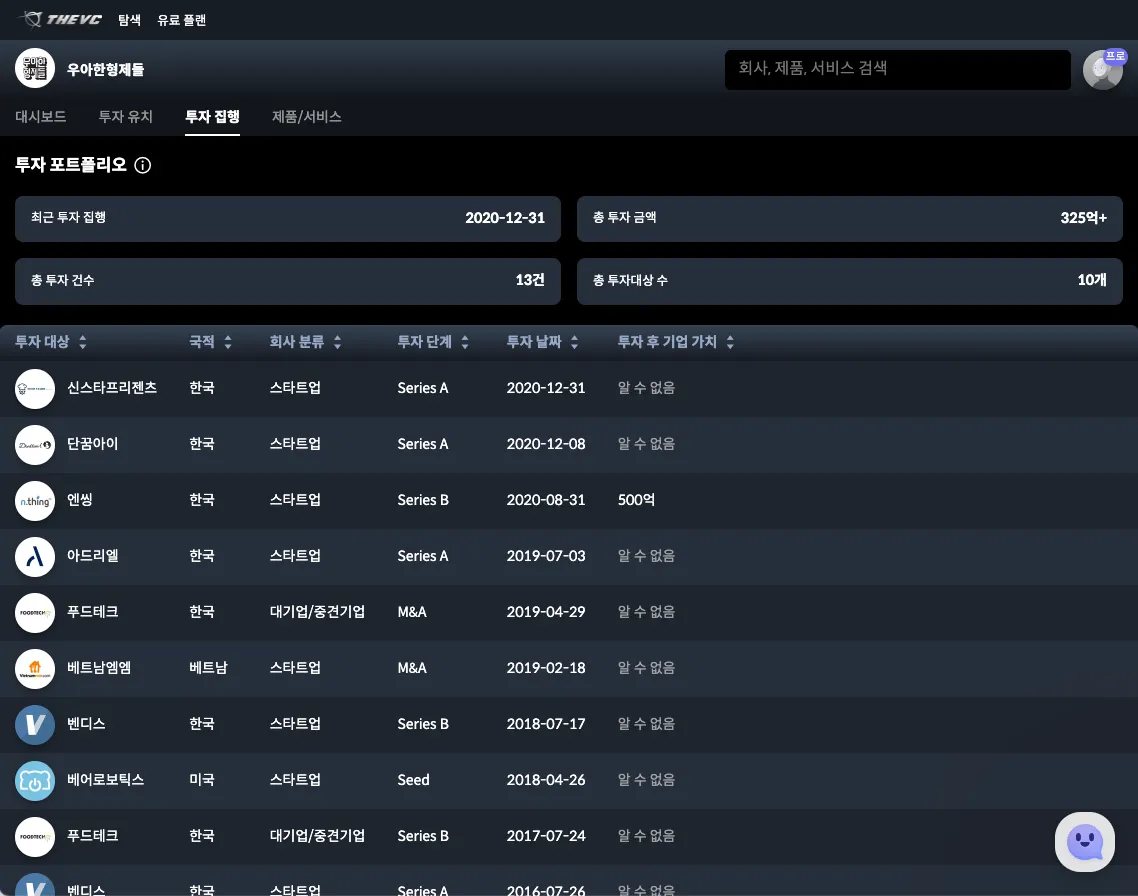
Task: Open 신스타프리젠츠 company logo
Action: click(35, 389)
